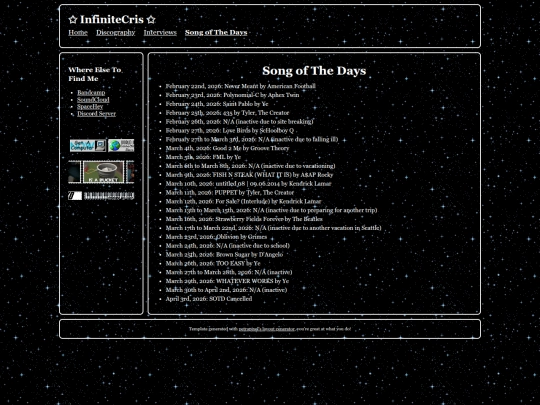Select the 'Strawberry Fields Forever' entry
Image resolution: width=540 pixels, height=405 pixels.
[244, 219]
